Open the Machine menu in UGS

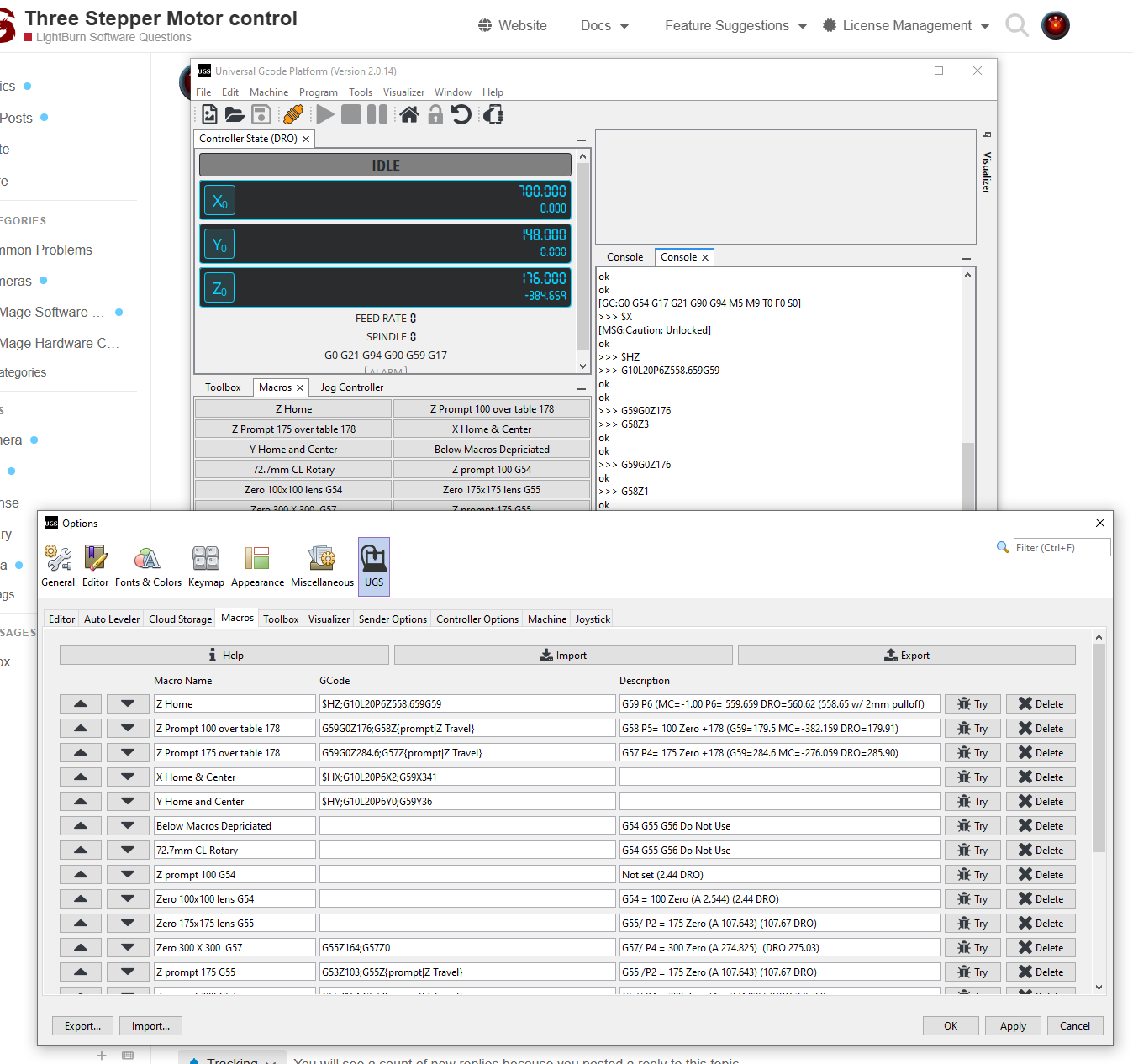tap(269, 92)
